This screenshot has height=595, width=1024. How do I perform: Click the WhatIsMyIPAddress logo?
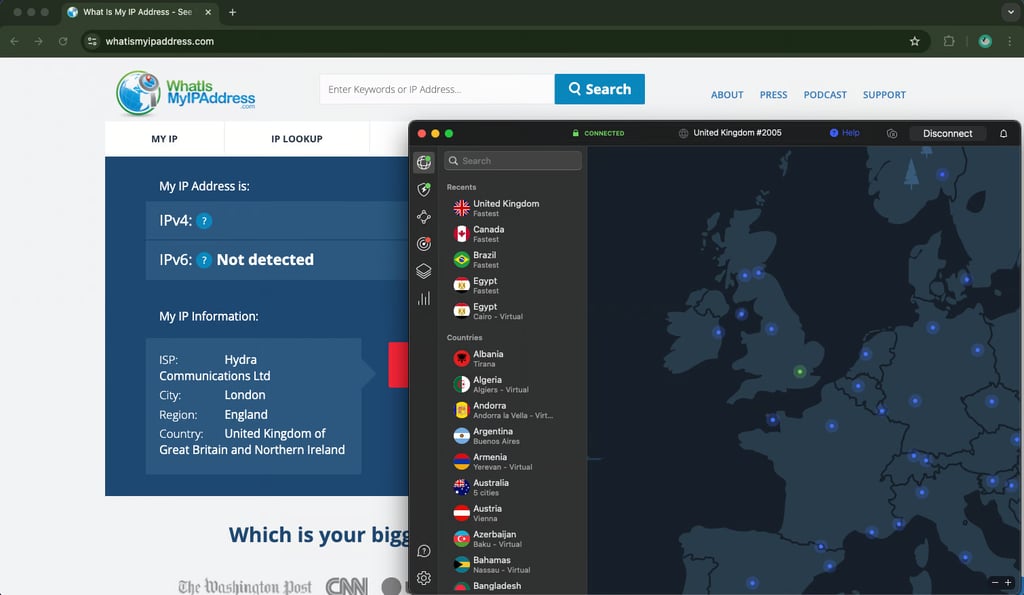click(185, 93)
